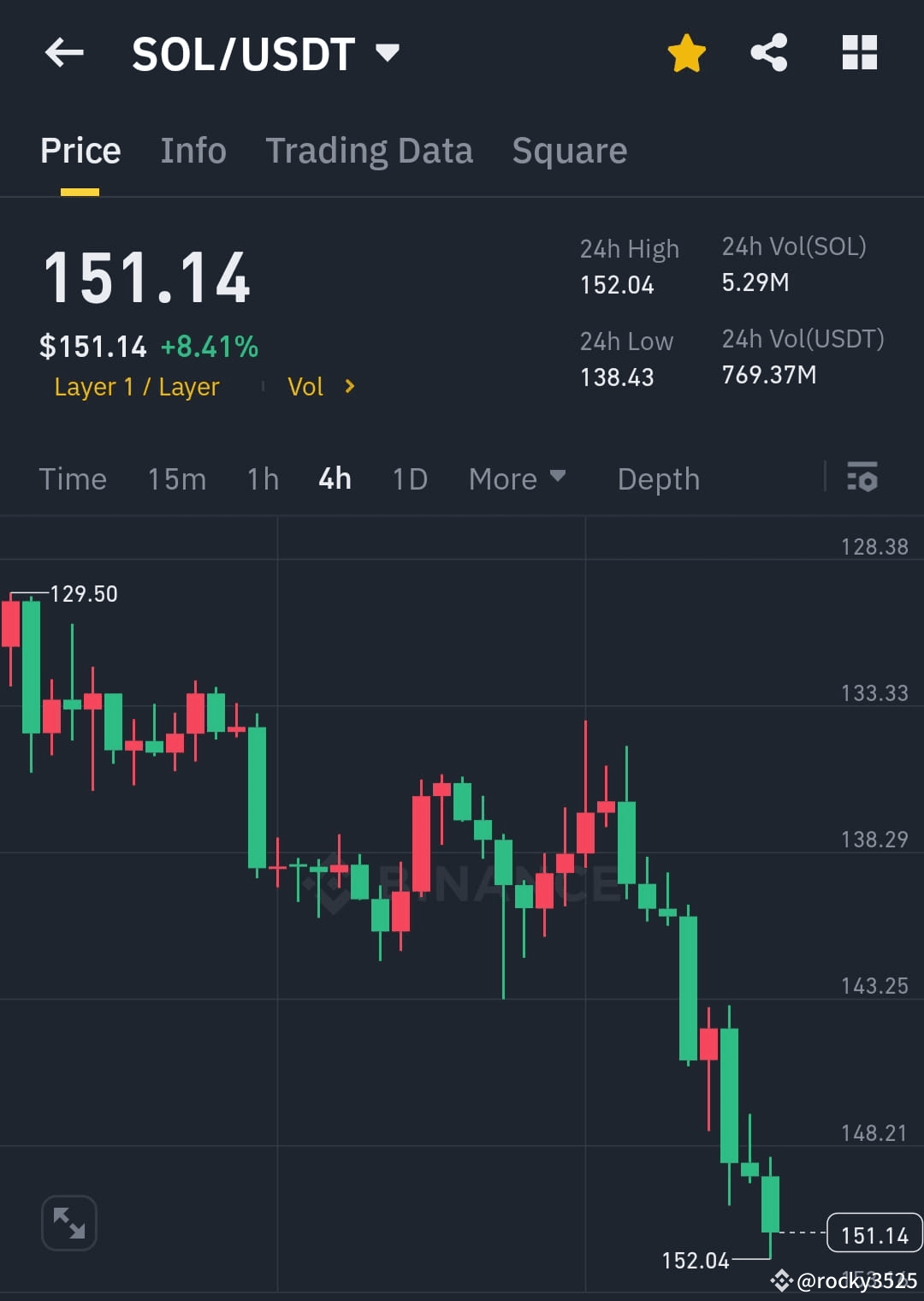The width and height of the screenshot is (924, 1301).
Task: Open Layer 1 / Layer category tag
Action: coord(137,386)
